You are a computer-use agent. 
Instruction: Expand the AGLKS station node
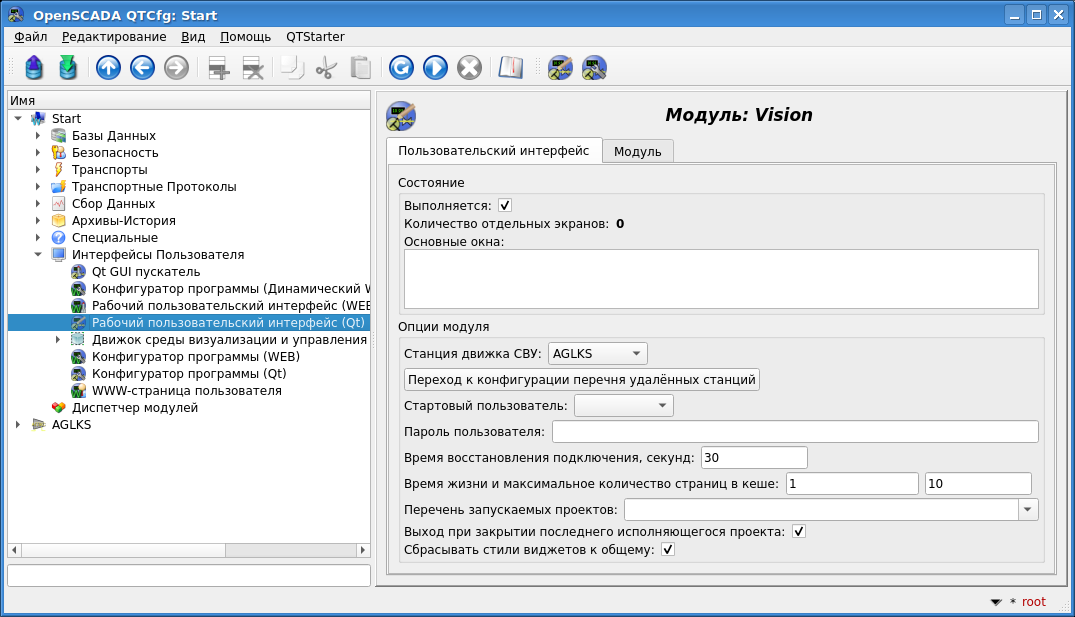click(19, 424)
